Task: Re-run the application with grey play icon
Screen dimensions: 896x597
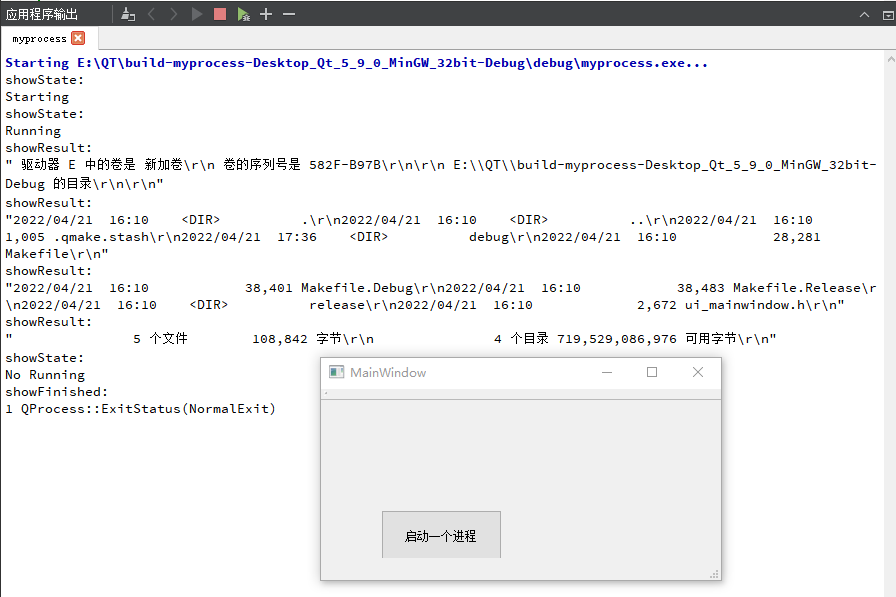Action: (197, 14)
